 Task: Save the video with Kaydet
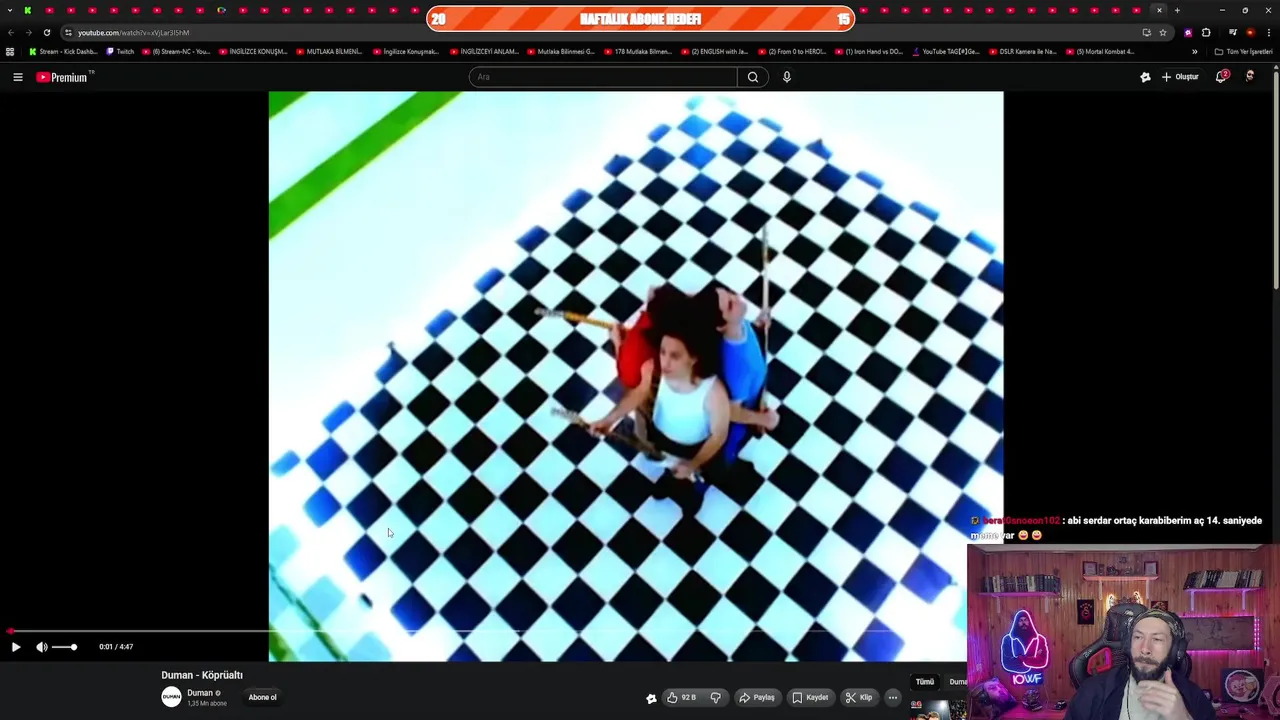point(810,697)
